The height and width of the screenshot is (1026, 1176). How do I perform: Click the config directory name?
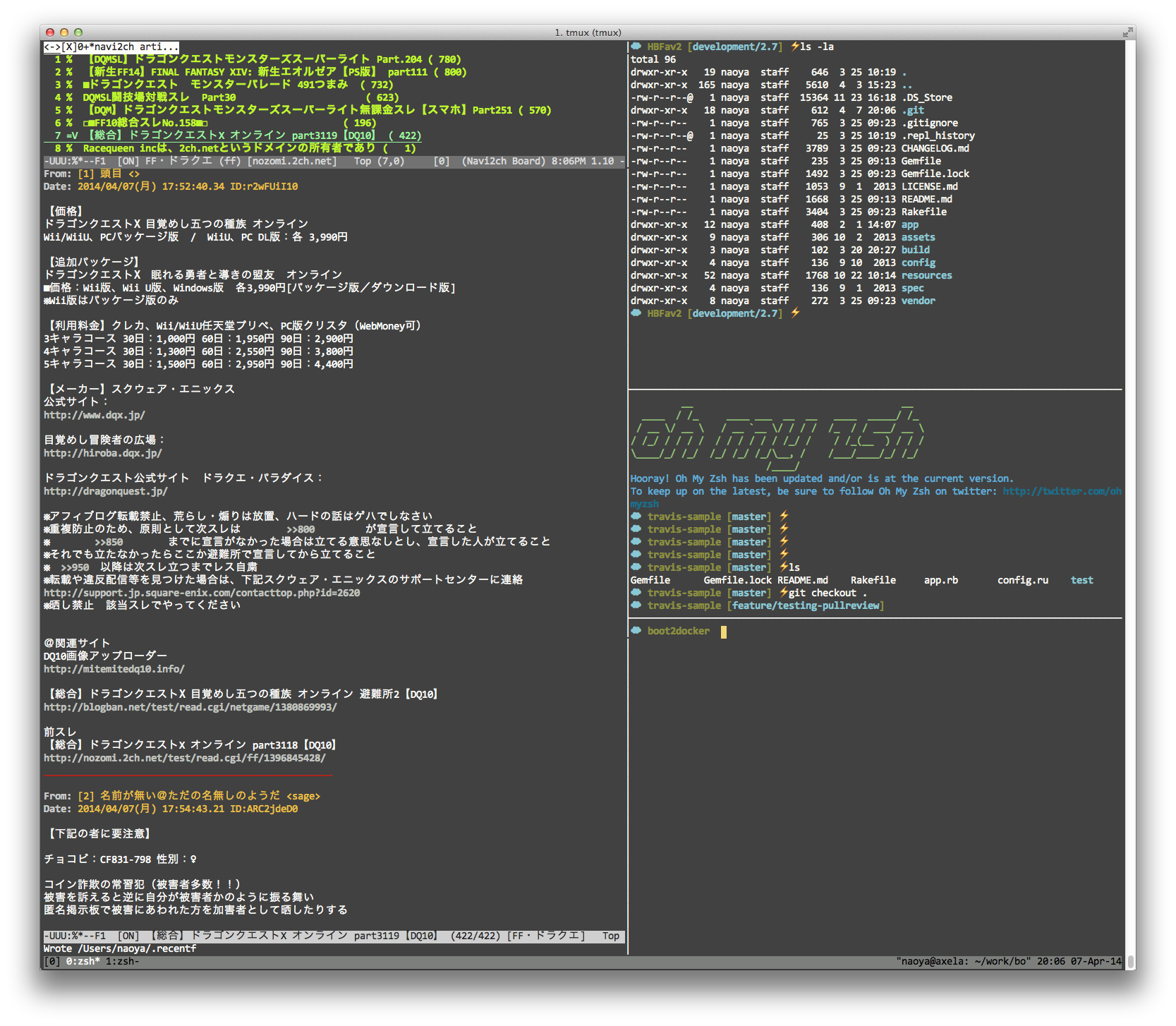[919, 262]
